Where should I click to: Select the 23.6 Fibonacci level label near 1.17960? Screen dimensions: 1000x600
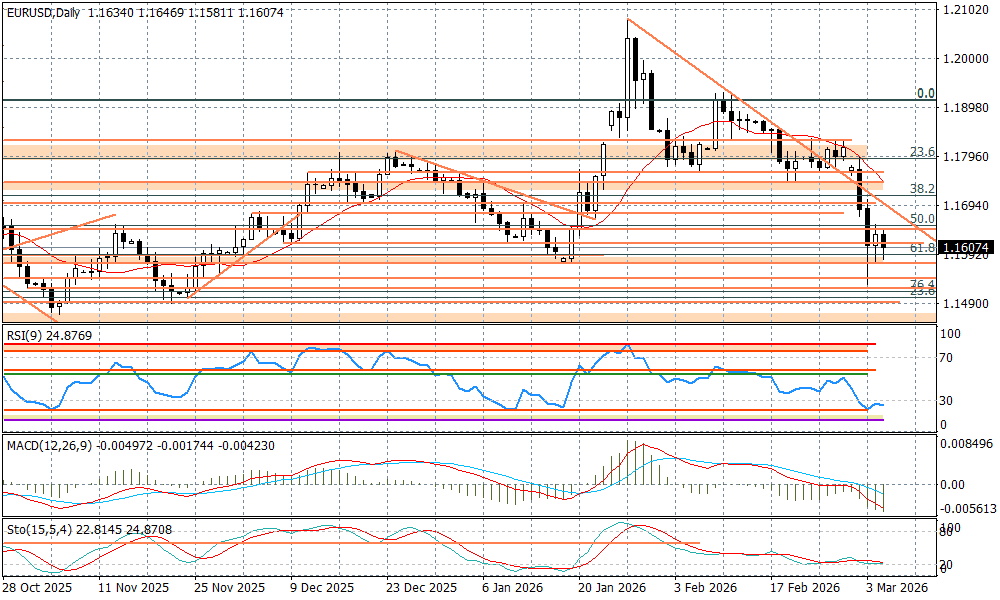click(x=921, y=152)
